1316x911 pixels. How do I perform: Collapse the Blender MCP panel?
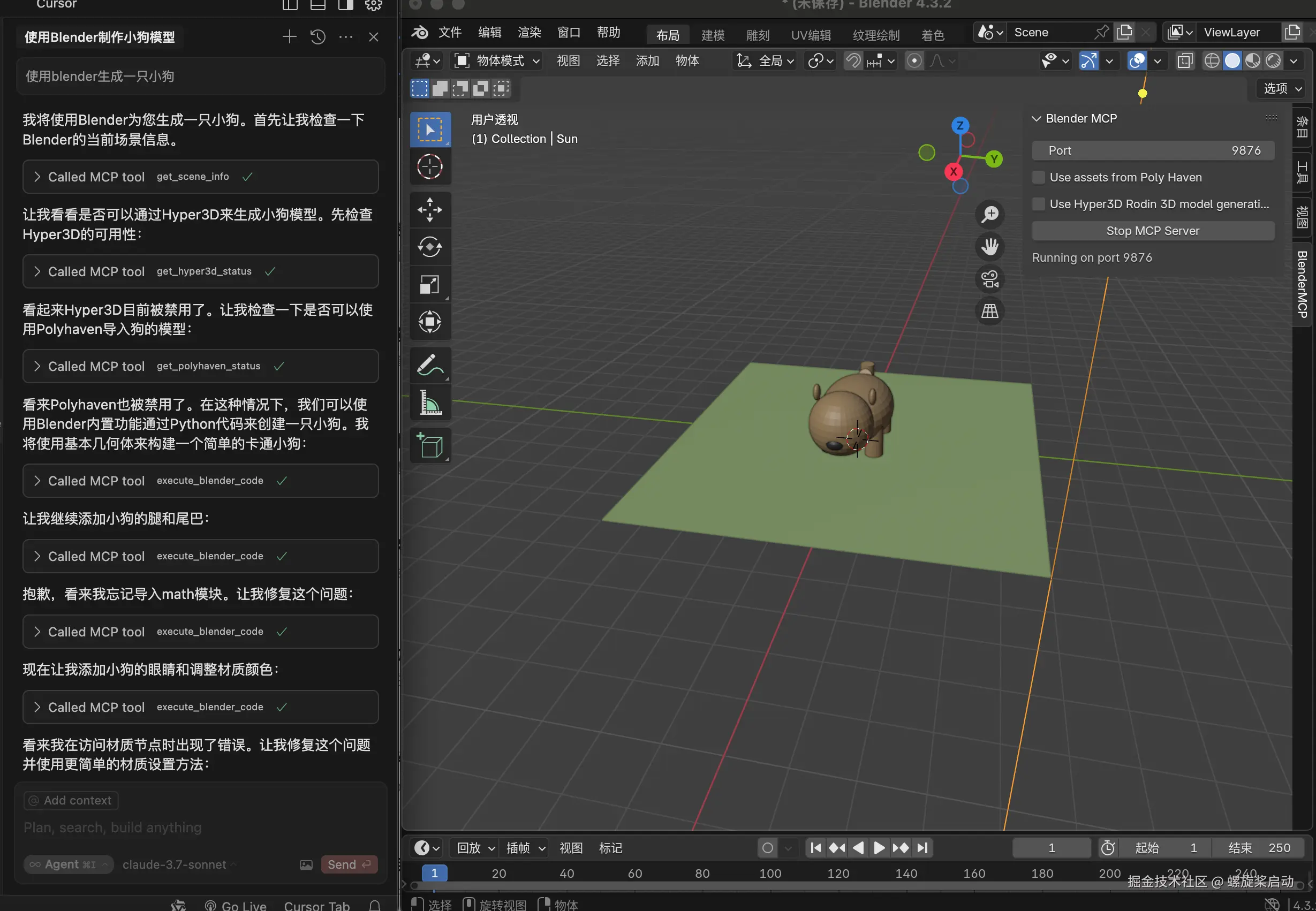pyautogui.click(x=1036, y=119)
